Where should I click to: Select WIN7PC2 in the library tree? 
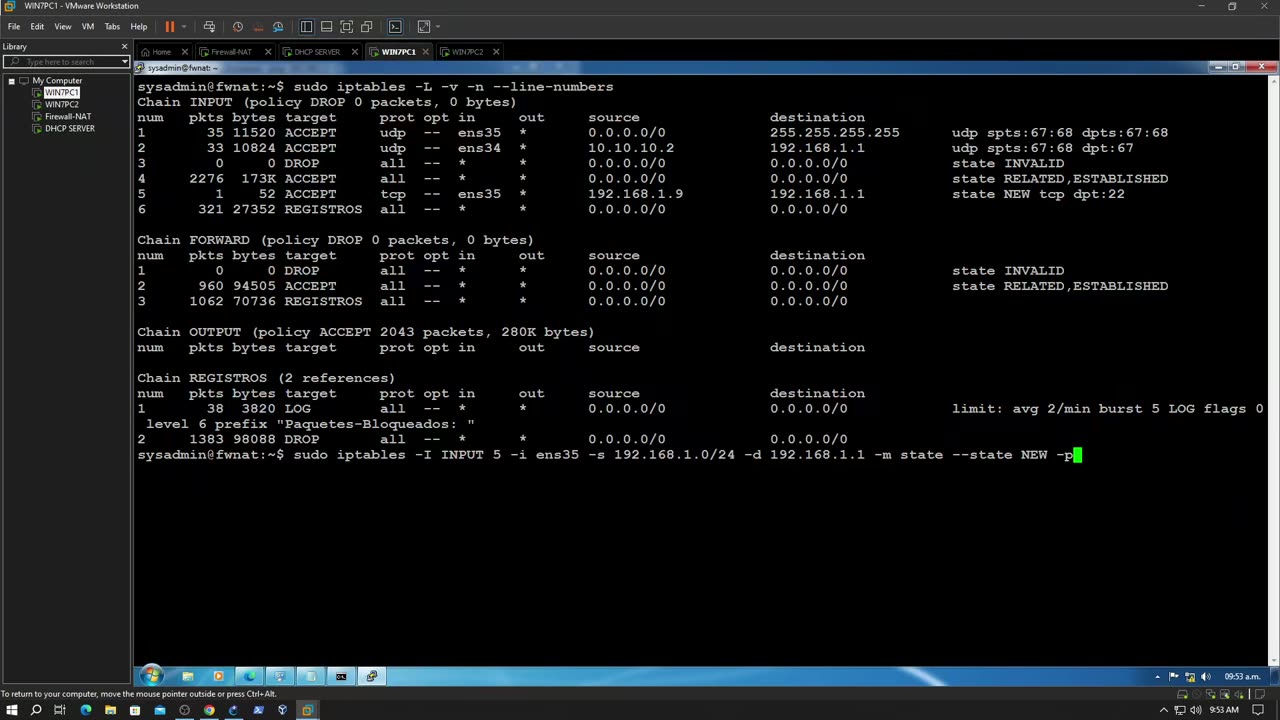click(61, 105)
